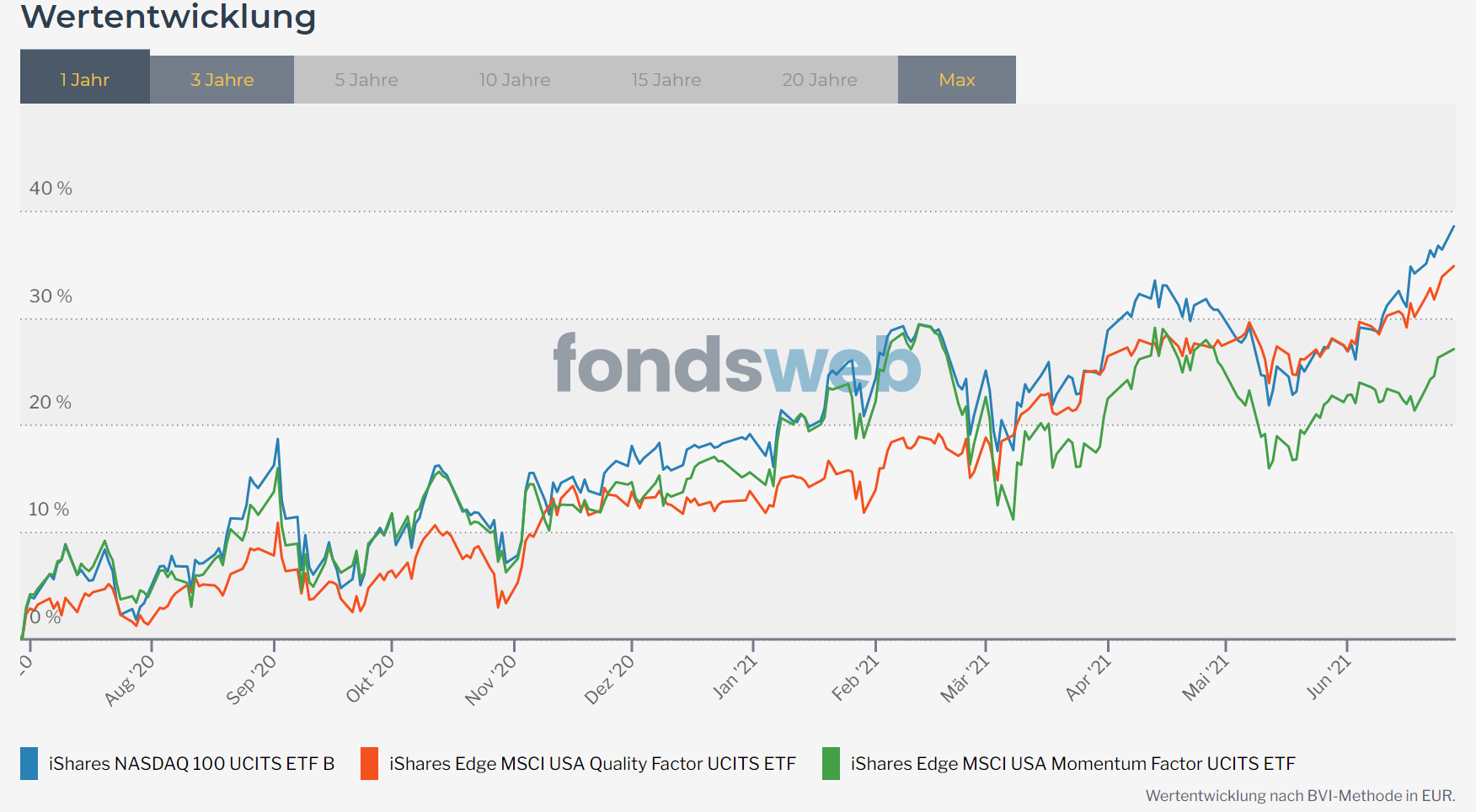1476x812 pixels.
Task: Click the Wertentwicklung heading
Action: pyautogui.click(x=168, y=17)
